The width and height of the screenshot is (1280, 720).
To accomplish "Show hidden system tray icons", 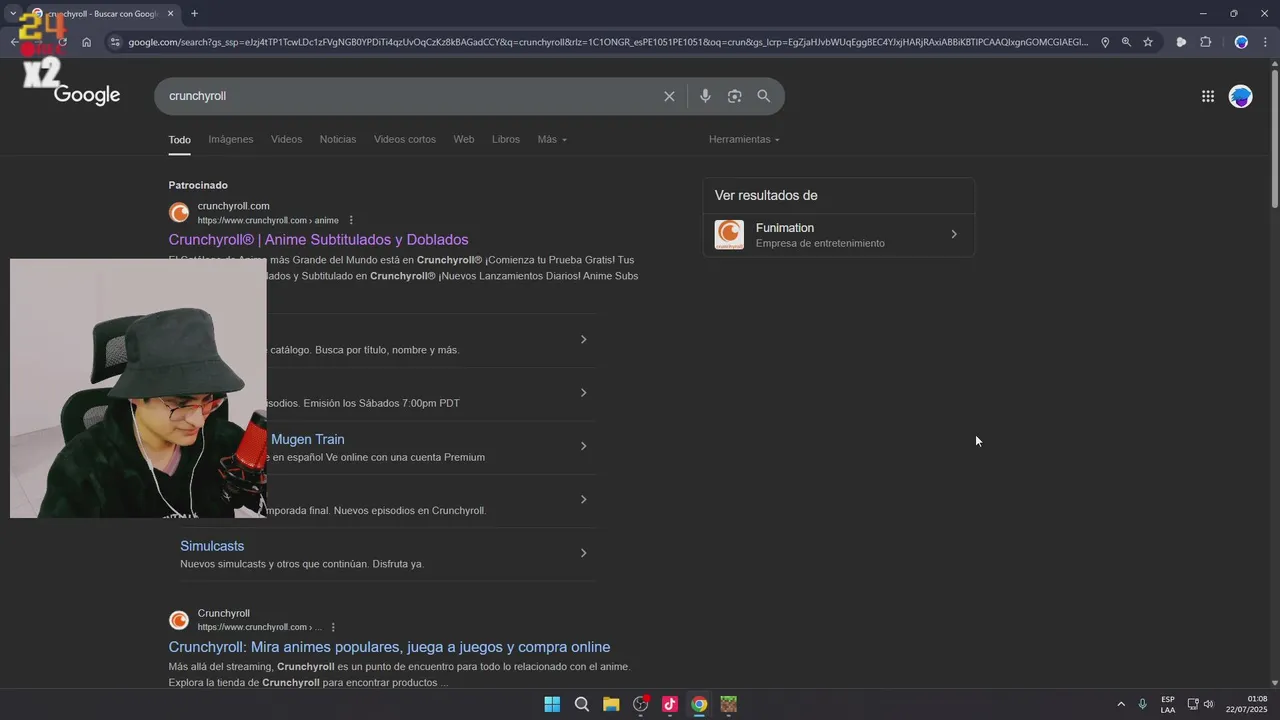I will pyautogui.click(x=1121, y=704).
